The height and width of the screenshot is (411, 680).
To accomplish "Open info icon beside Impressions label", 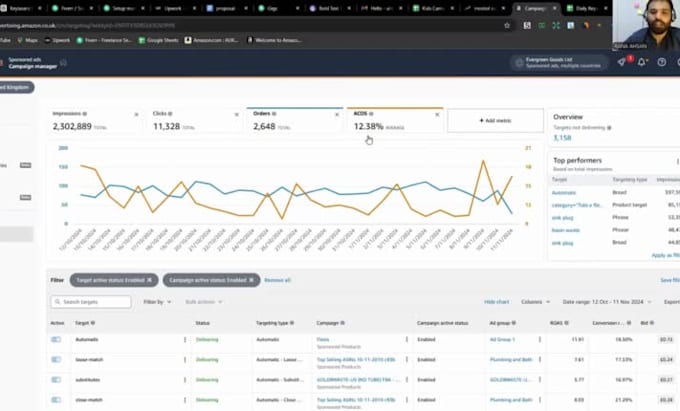I will click(85, 114).
